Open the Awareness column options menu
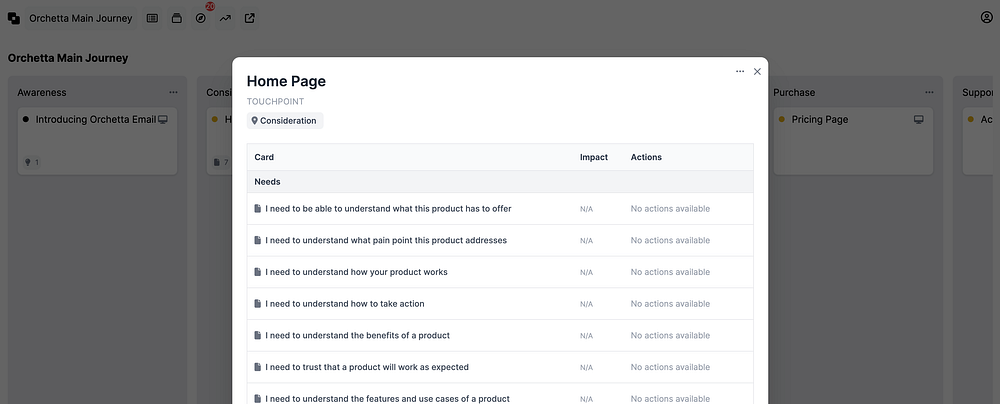This screenshot has width=1000, height=404. [173, 93]
